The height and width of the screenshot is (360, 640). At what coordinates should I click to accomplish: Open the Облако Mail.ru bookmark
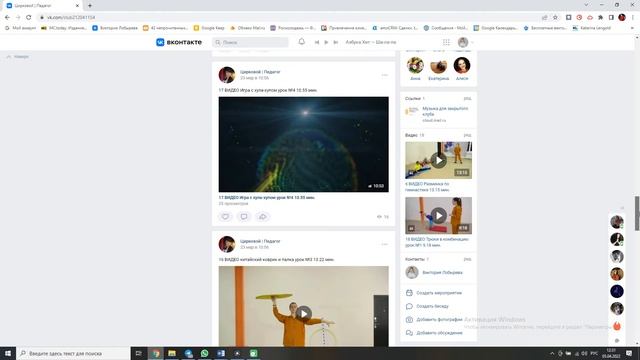pos(247,28)
